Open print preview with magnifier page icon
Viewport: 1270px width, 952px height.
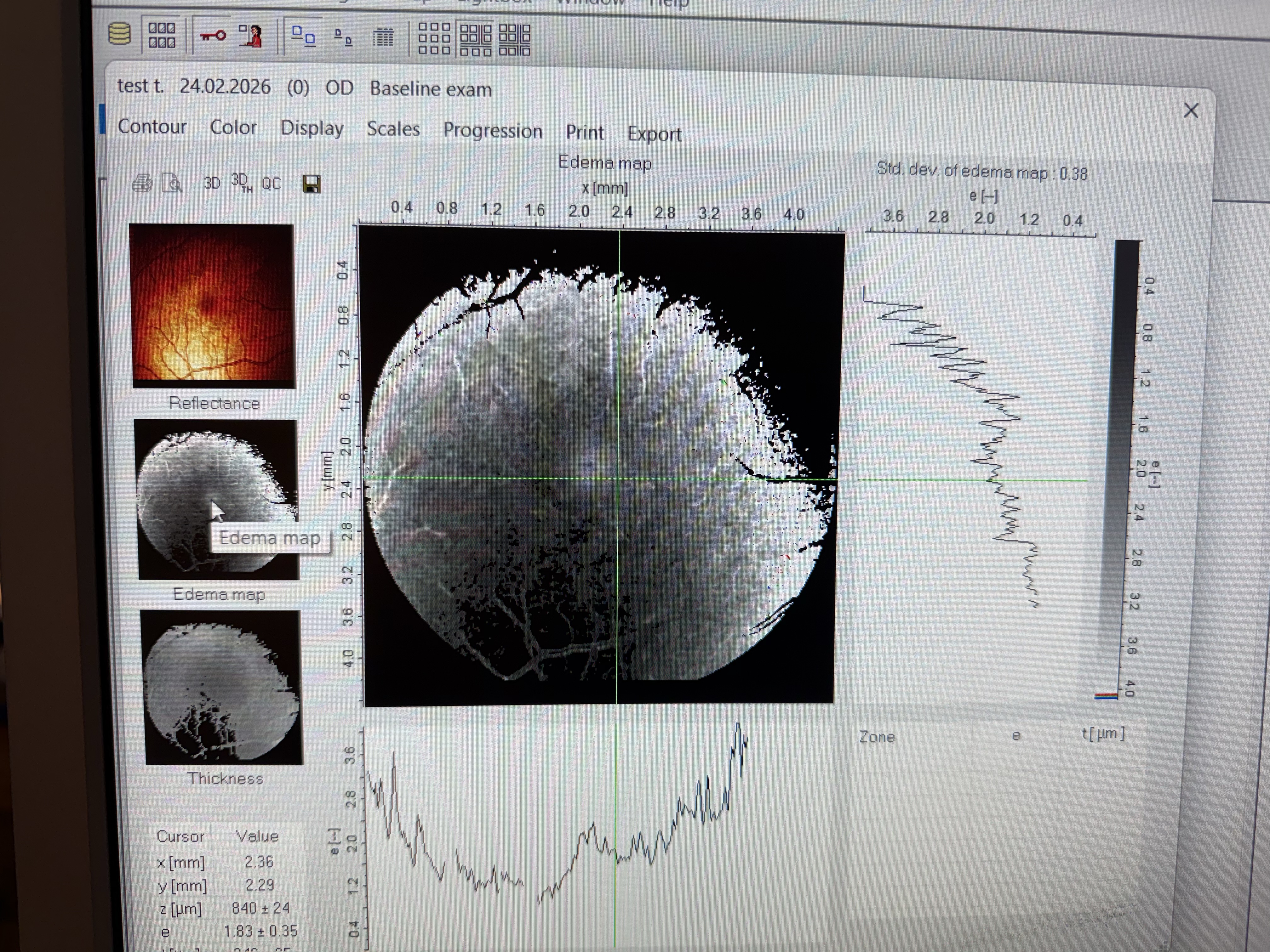[172, 183]
